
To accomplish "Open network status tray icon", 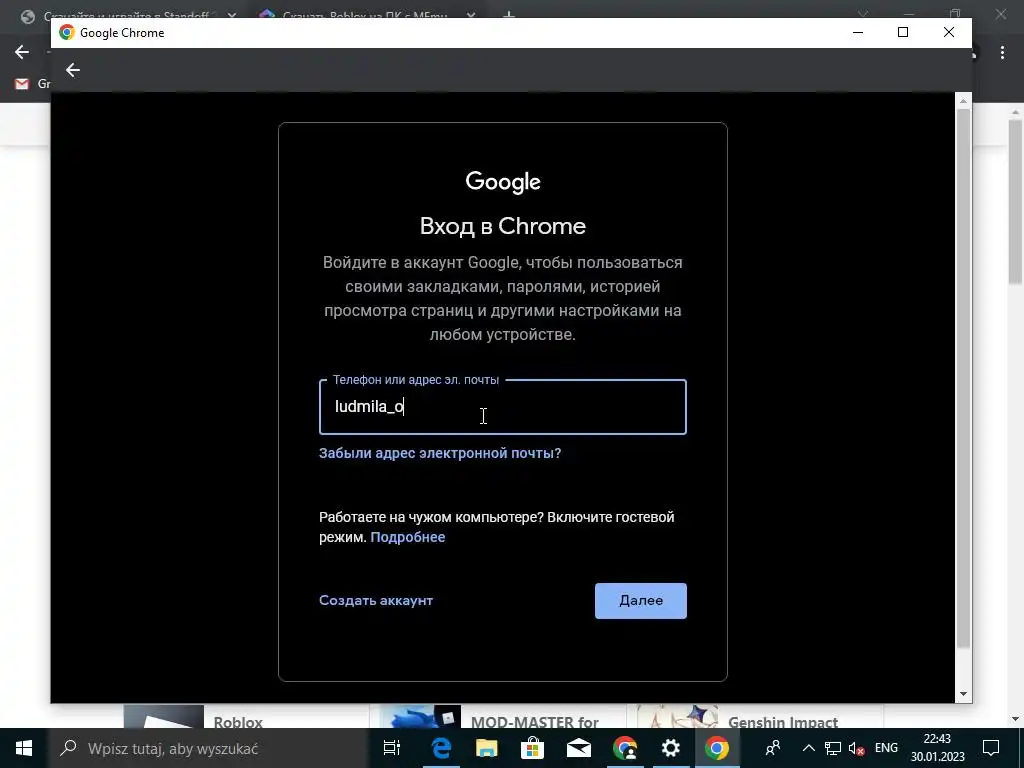I will (x=833, y=748).
